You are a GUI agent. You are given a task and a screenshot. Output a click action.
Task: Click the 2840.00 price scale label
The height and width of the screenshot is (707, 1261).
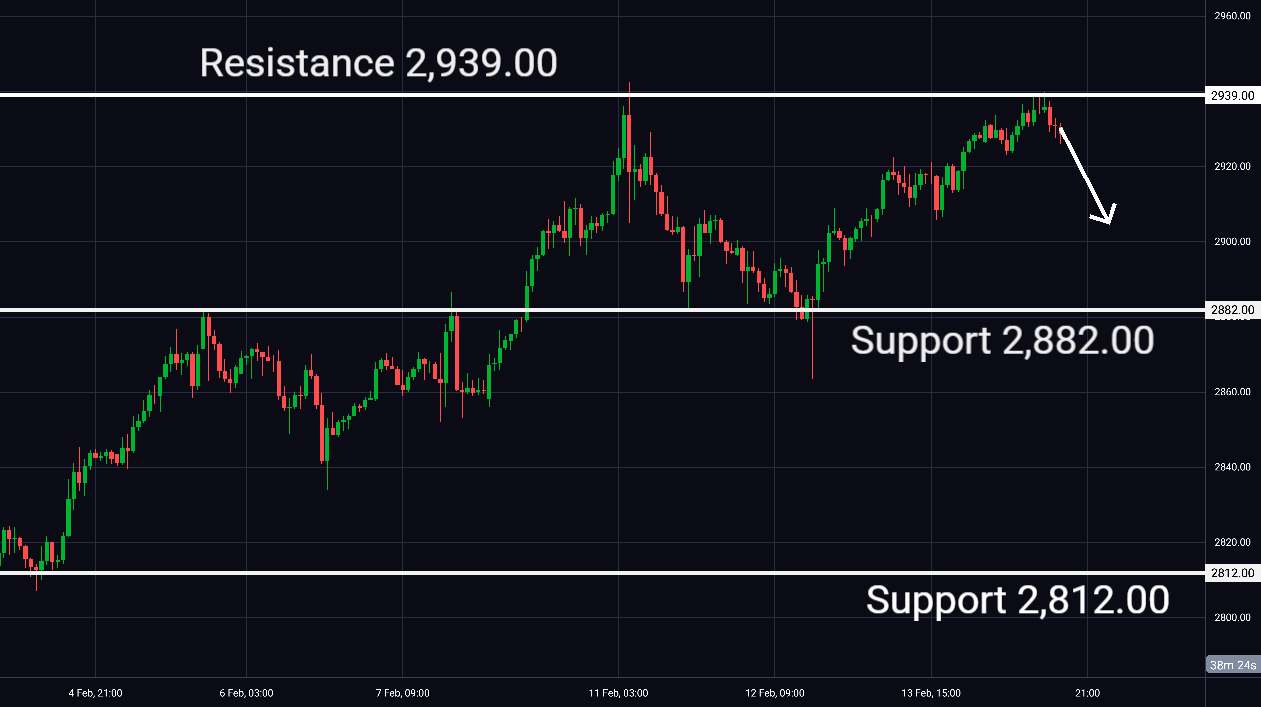1231,467
